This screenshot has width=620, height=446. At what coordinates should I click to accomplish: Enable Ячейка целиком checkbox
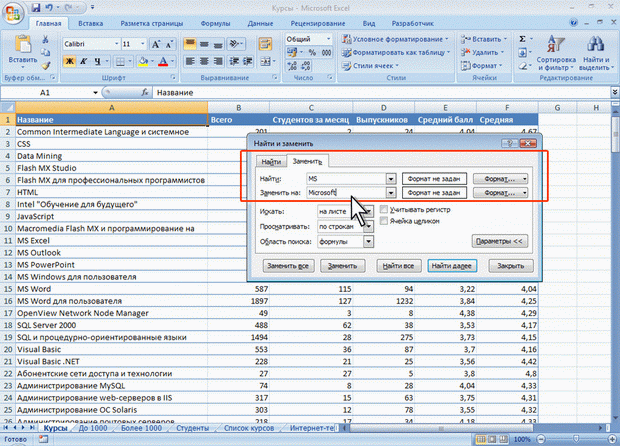(384, 221)
